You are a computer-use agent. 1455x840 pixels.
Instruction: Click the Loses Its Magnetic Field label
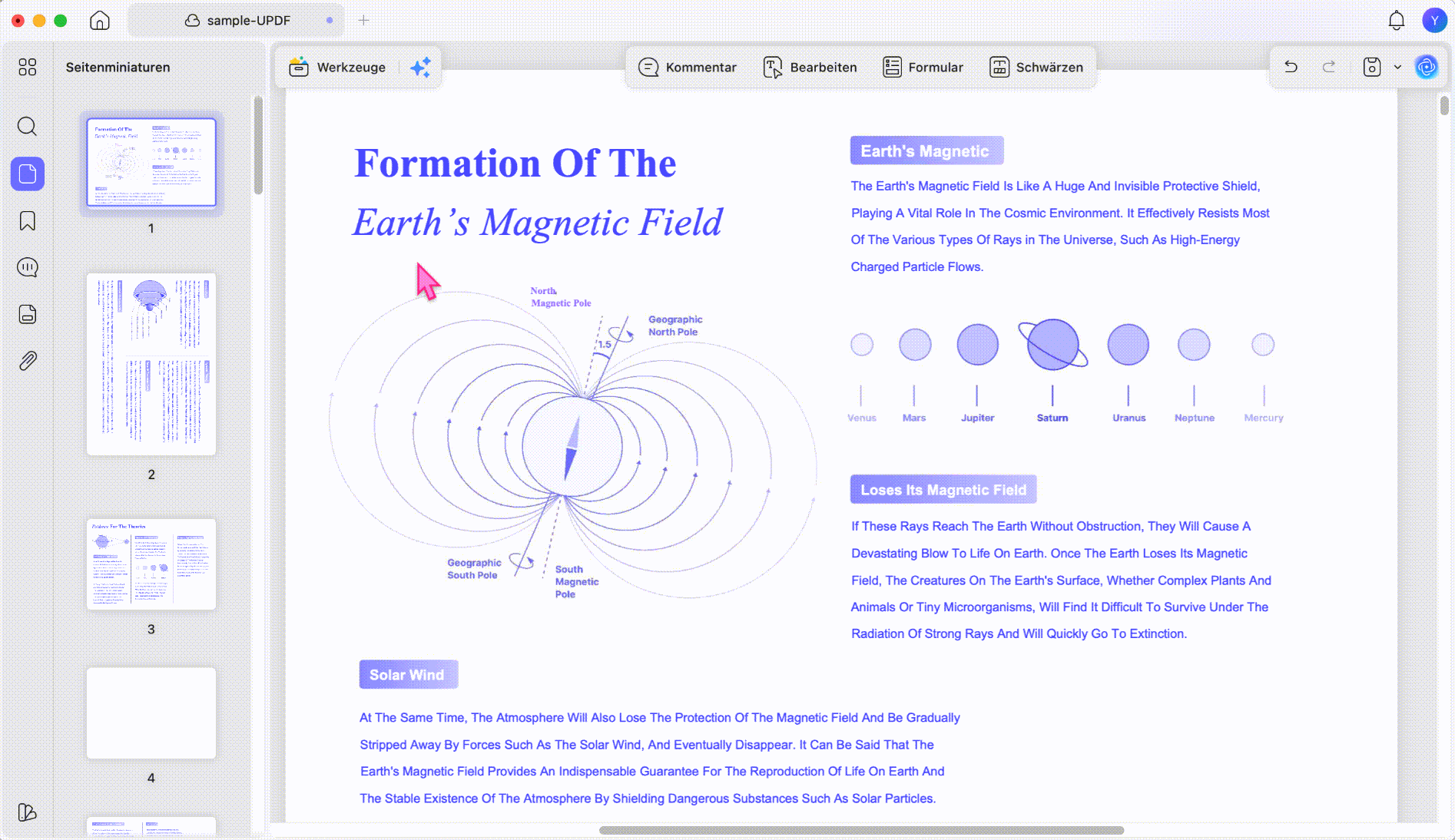(943, 490)
